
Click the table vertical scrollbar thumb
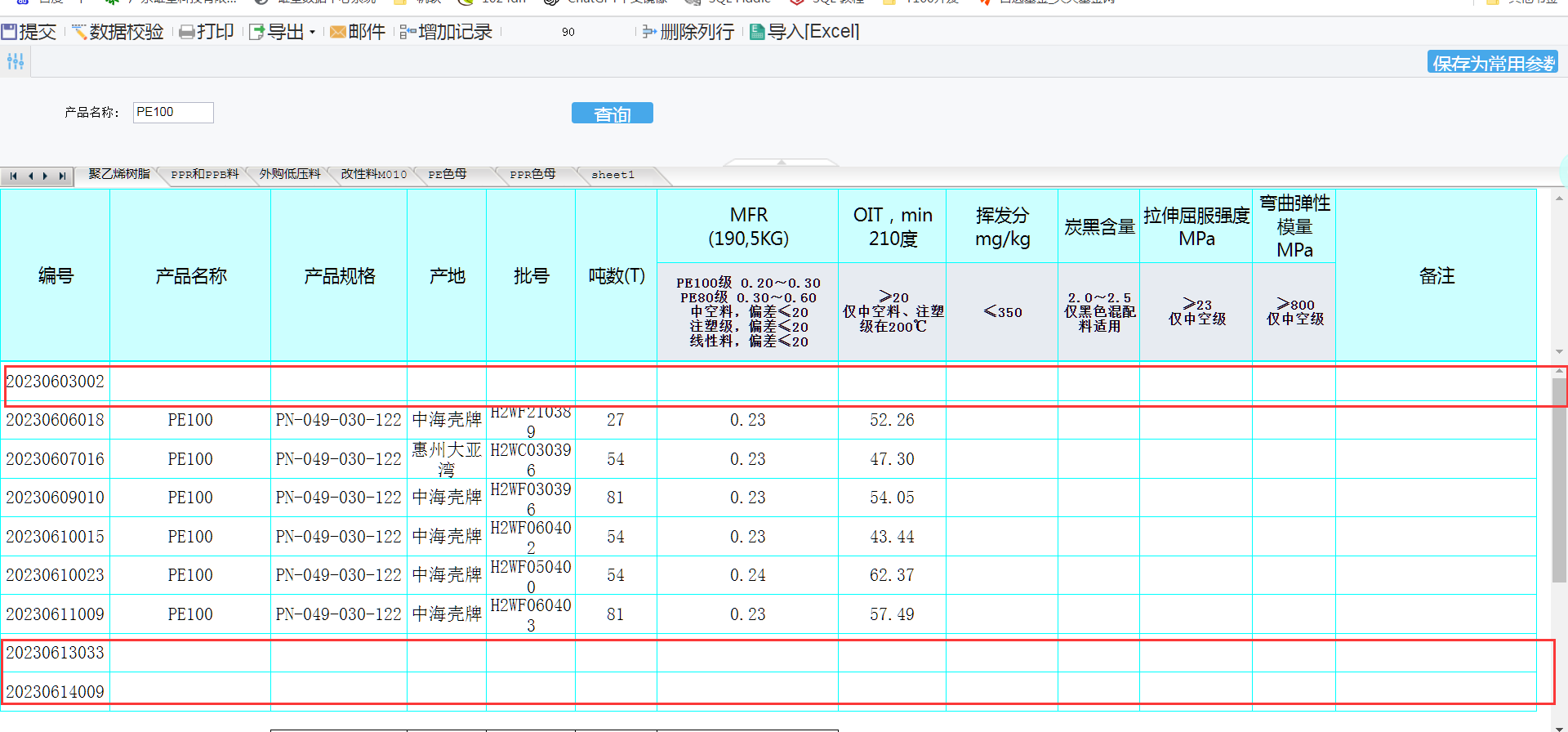point(1559,480)
